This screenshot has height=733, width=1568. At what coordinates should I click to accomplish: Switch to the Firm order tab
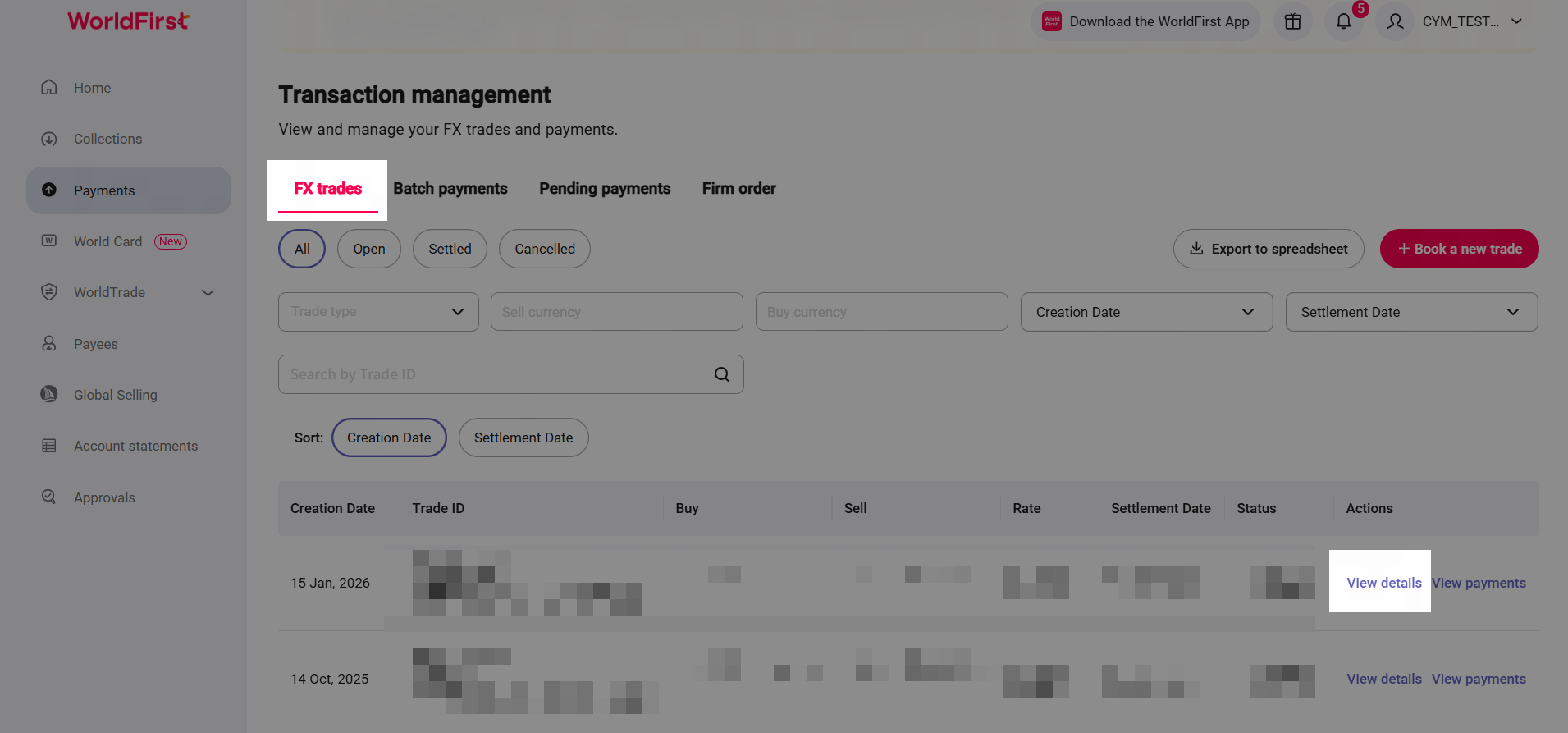(739, 189)
